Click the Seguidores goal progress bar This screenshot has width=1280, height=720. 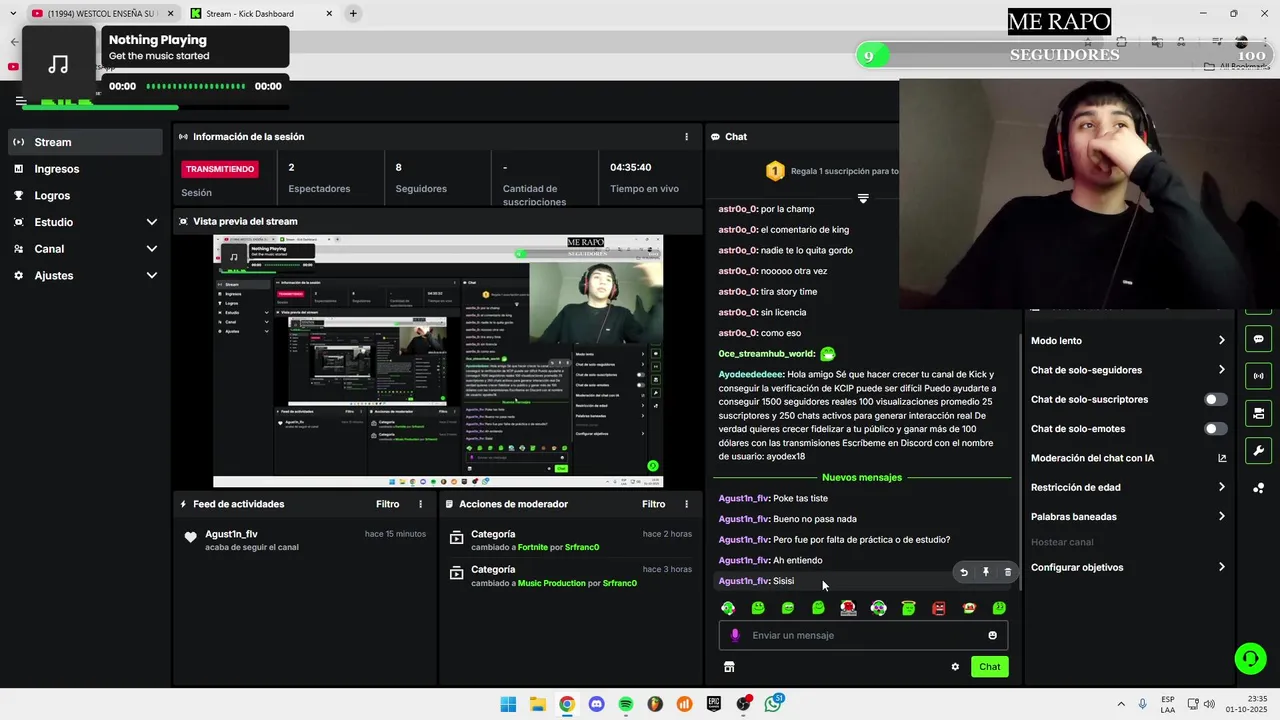(1065, 55)
